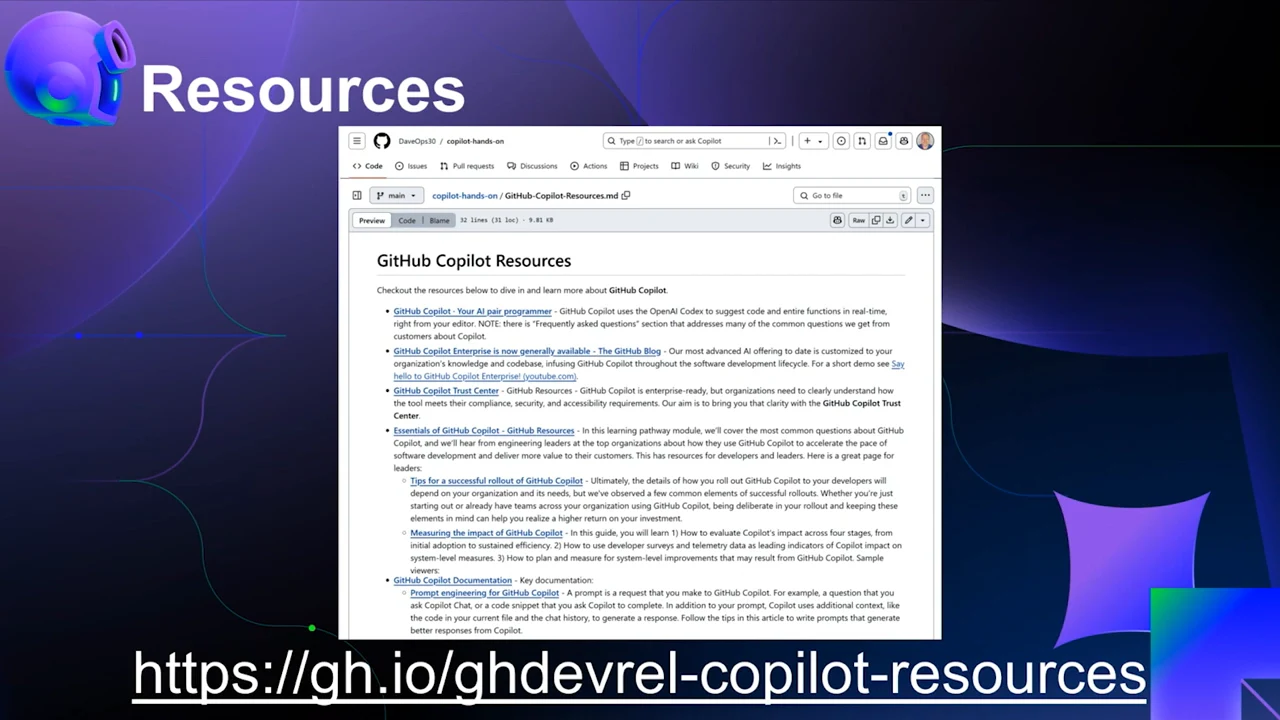Click the Go to file search field
This screenshot has height=720, width=1280.
click(852, 196)
